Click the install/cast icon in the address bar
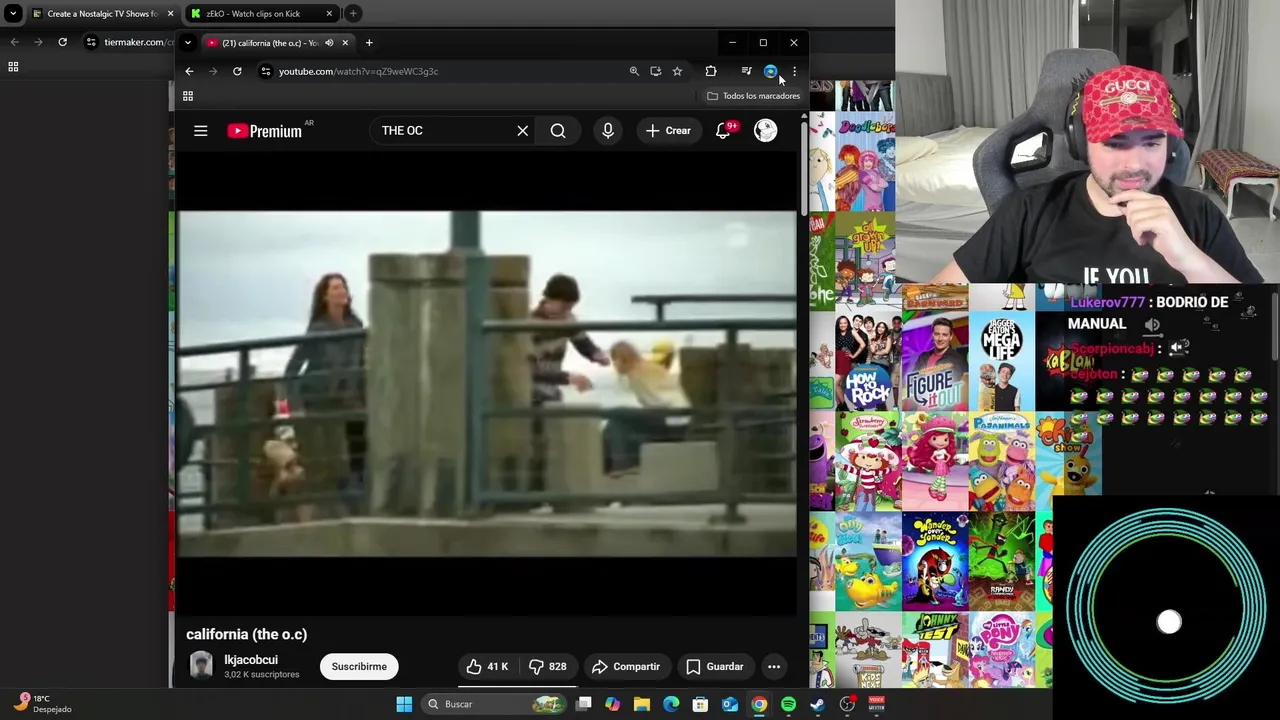Viewport: 1280px width, 720px height. click(656, 71)
